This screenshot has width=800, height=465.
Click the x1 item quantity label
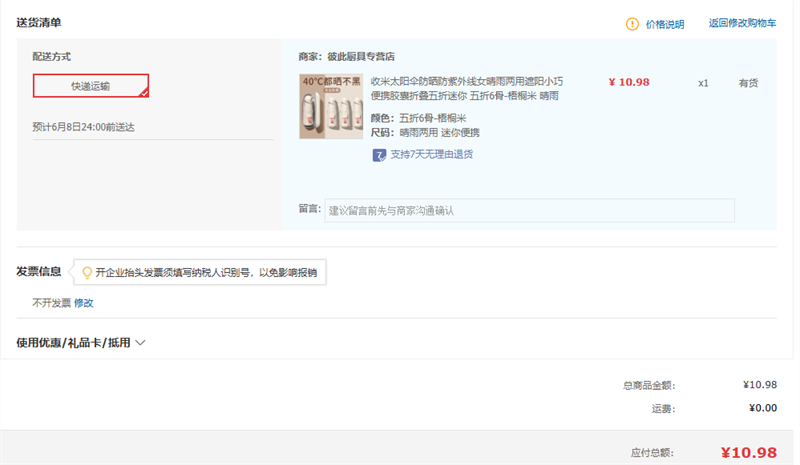(703, 83)
